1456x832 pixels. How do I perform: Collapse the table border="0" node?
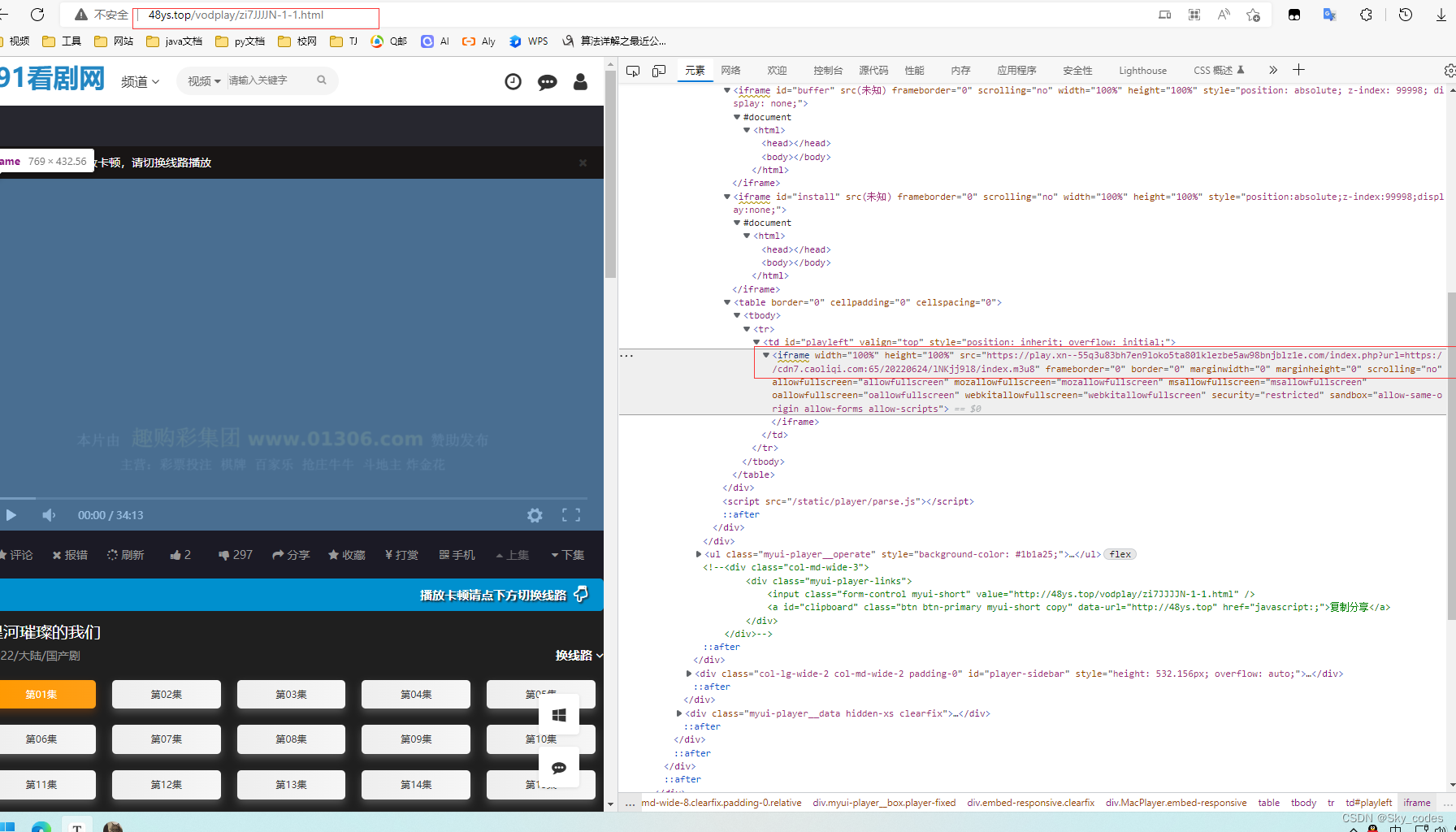point(727,302)
